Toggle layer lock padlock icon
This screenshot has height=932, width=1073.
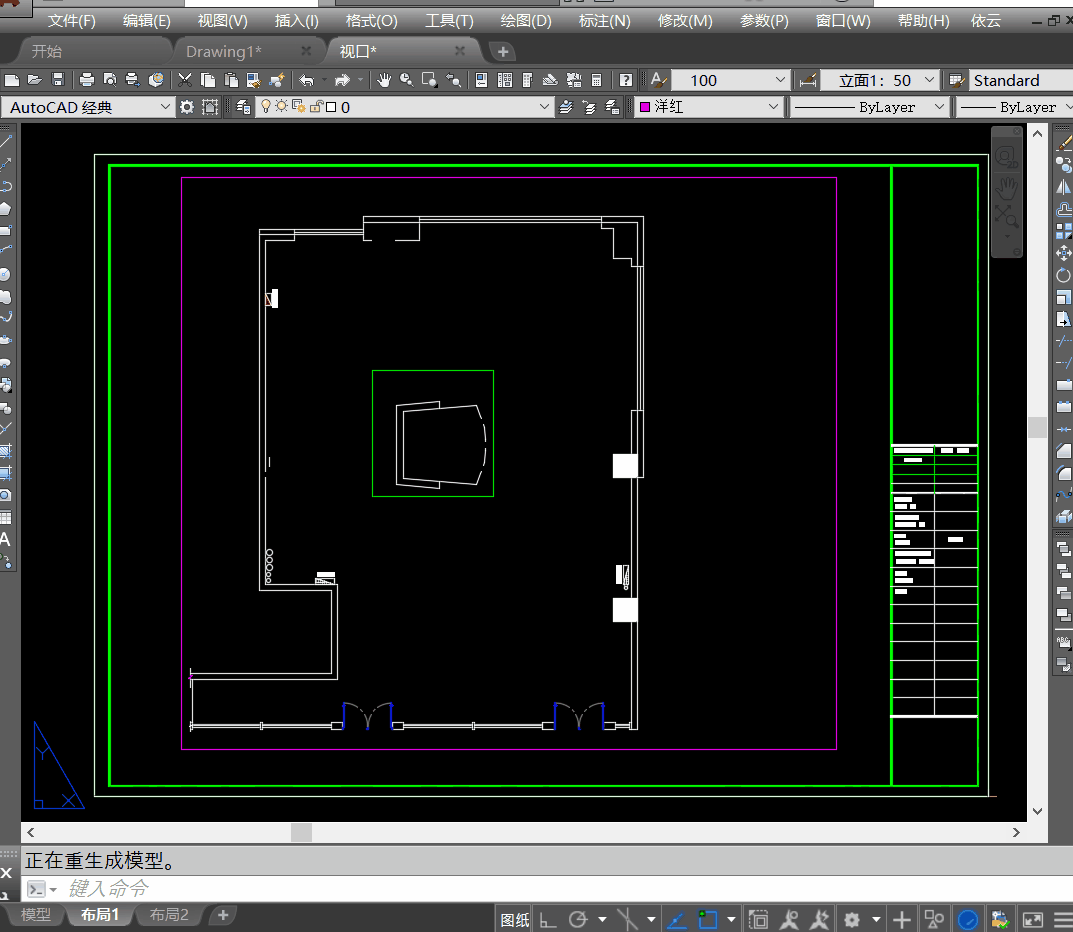pyautogui.click(x=316, y=107)
